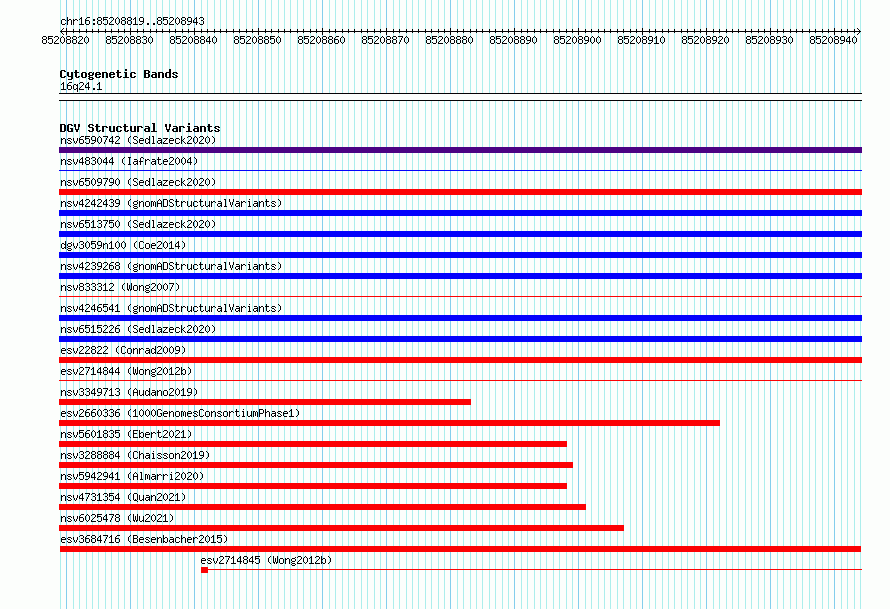Select nsv6513750 (Sedlazeck2020) label
This screenshot has width=890, height=609.
[138, 224]
